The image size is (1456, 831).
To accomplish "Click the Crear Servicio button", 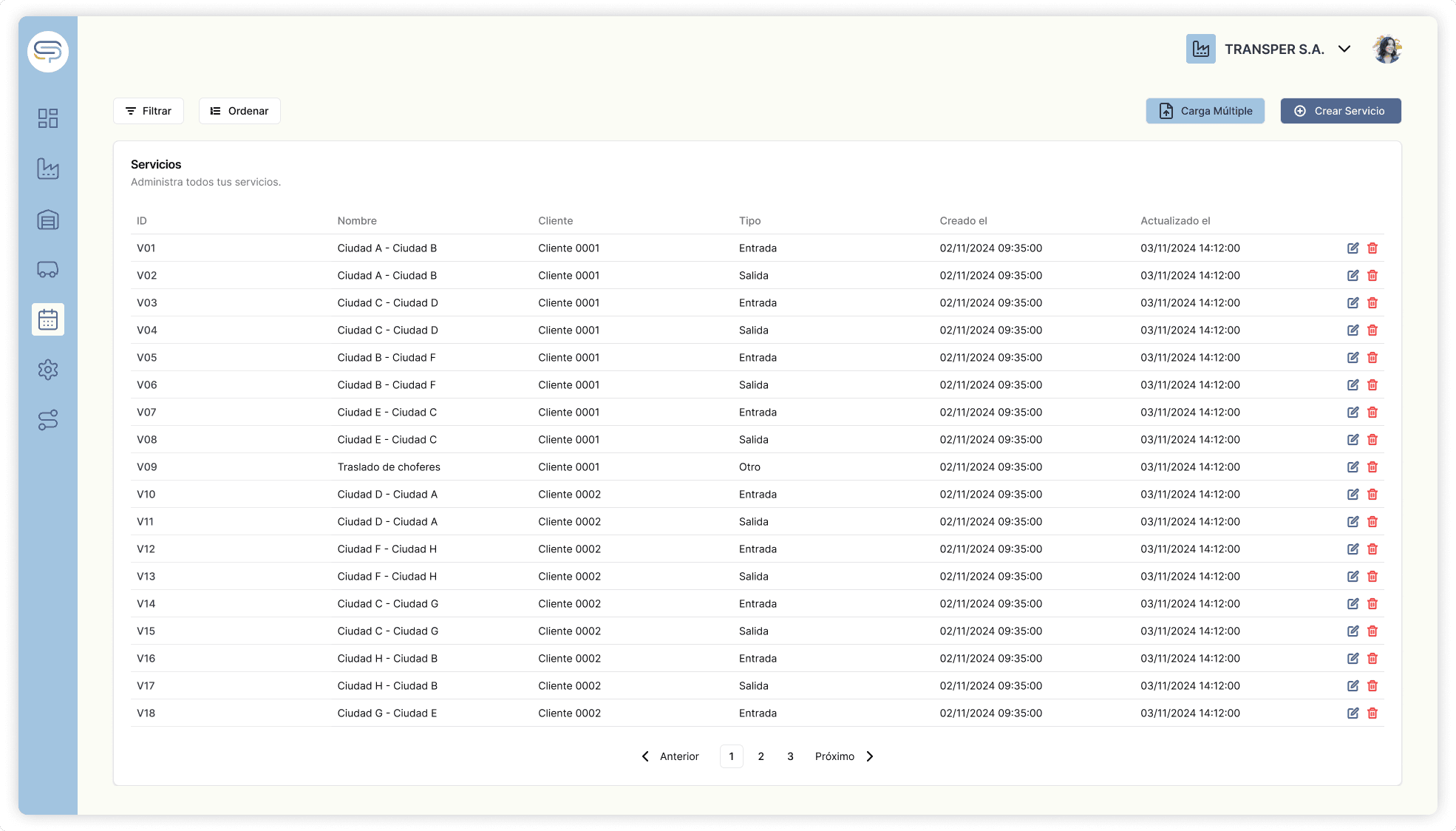I will (x=1340, y=111).
